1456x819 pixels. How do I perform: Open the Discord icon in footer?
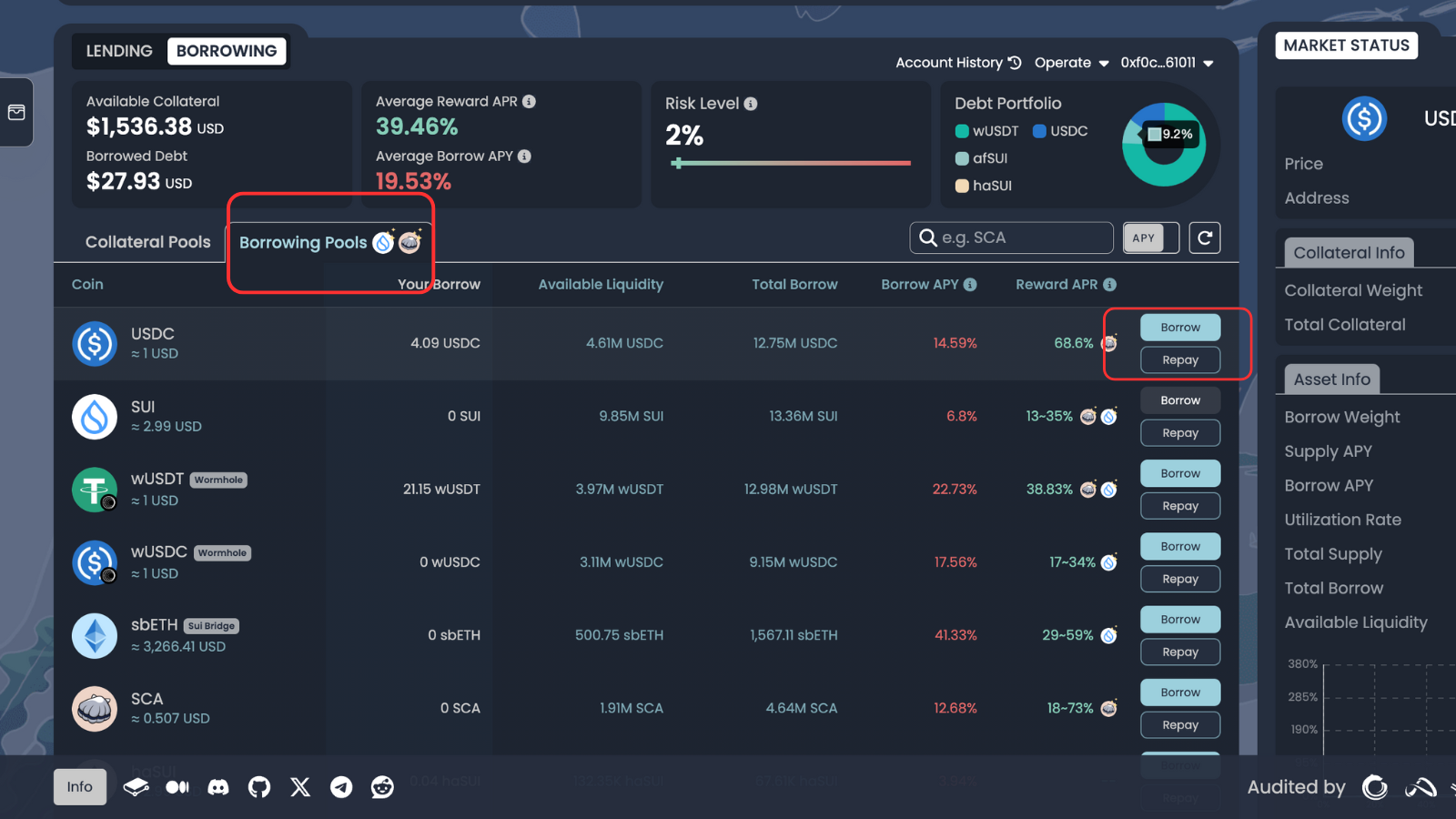(218, 787)
